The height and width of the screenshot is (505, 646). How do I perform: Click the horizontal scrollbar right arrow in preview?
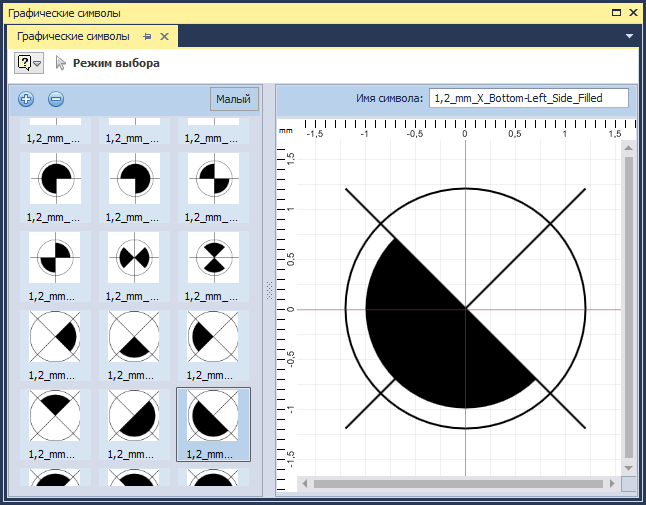[613, 484]
